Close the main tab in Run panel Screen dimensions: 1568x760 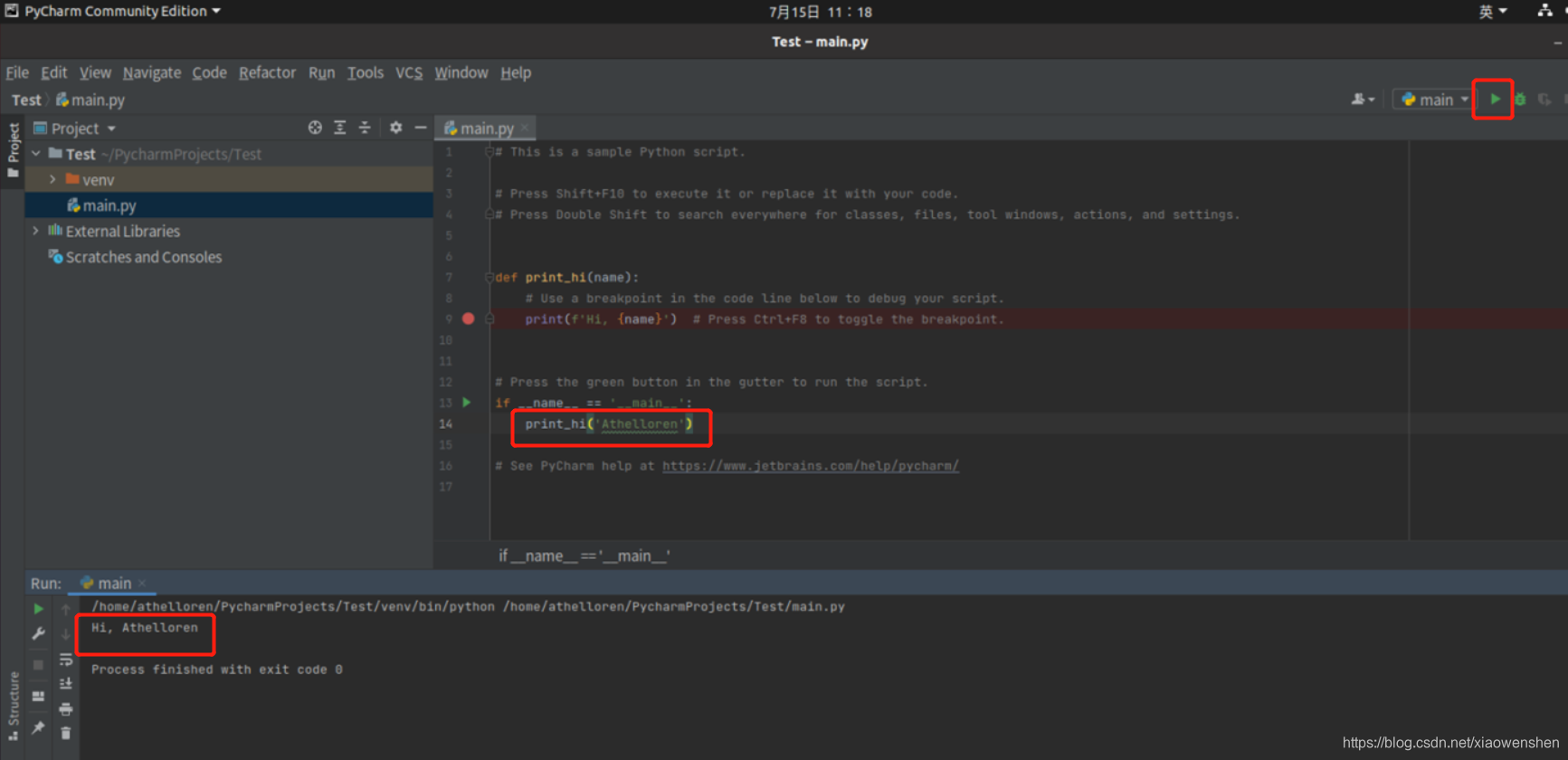pyautogui.click(x=142, y=584)
